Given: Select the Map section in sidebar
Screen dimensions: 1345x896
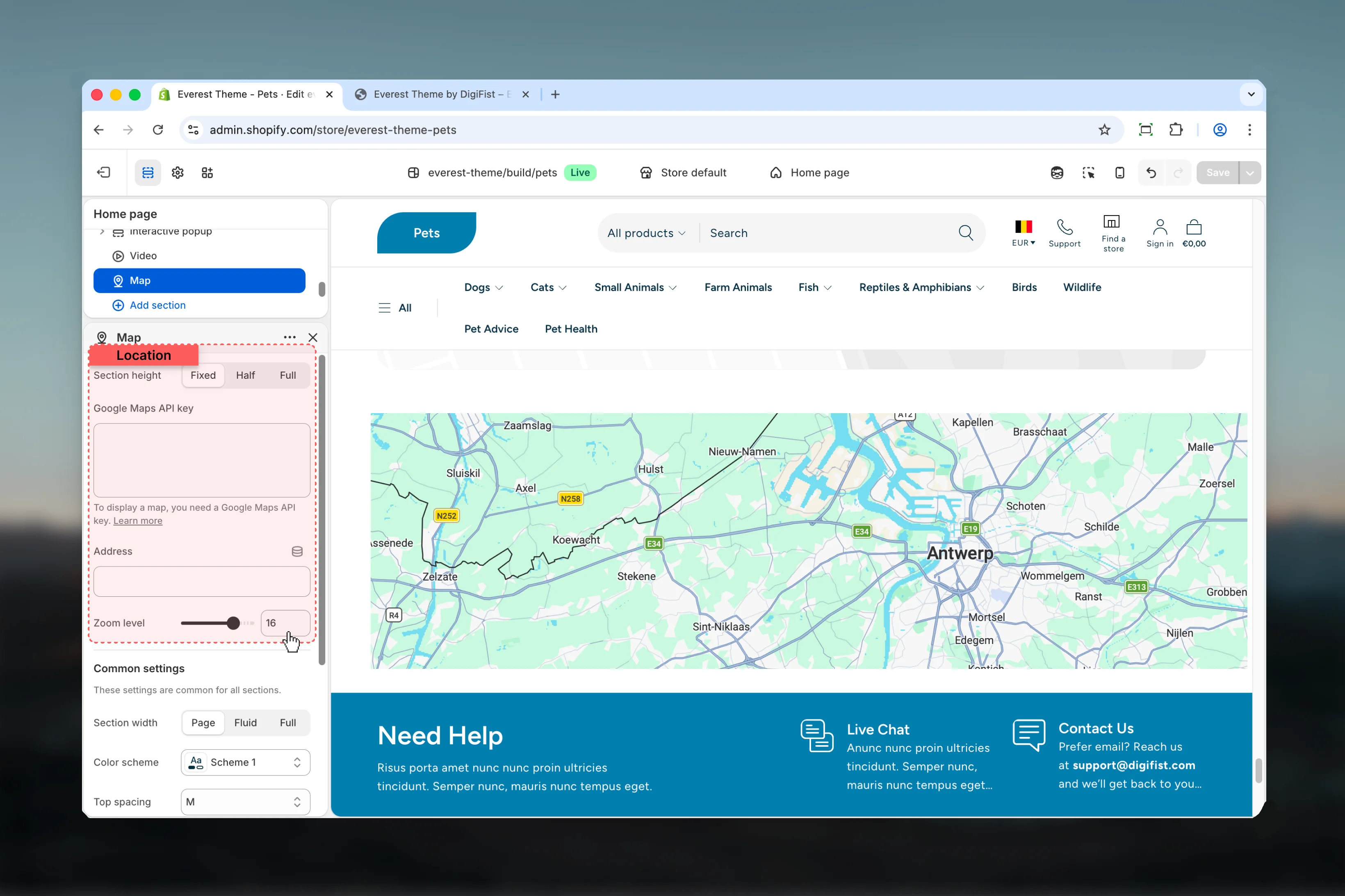Looking at the screenshot, I should click(x=199, y=281).
